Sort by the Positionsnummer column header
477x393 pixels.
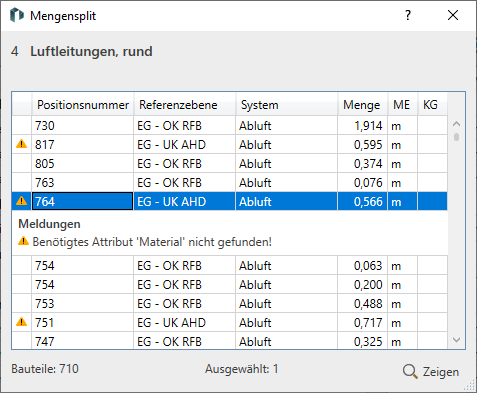[83, 105]
